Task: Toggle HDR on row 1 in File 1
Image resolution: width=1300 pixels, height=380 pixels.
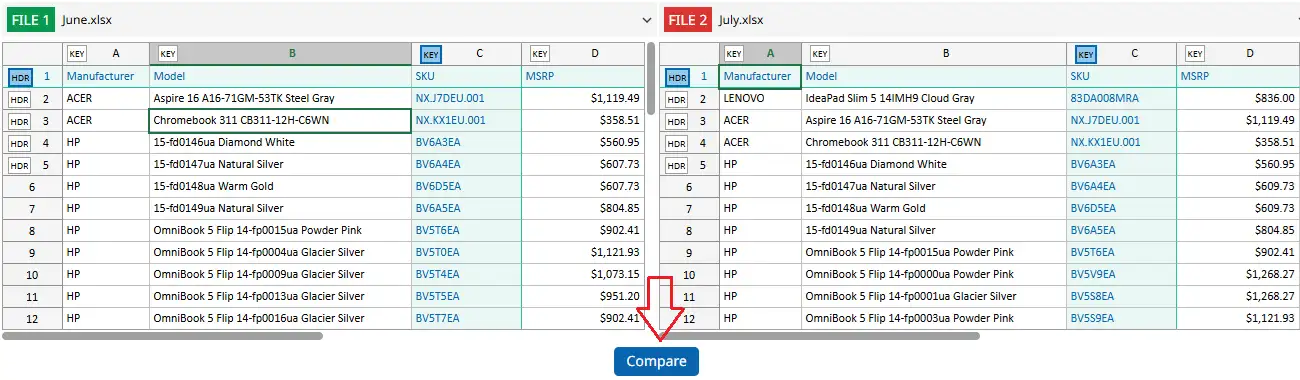Action: tap(19, 76)
